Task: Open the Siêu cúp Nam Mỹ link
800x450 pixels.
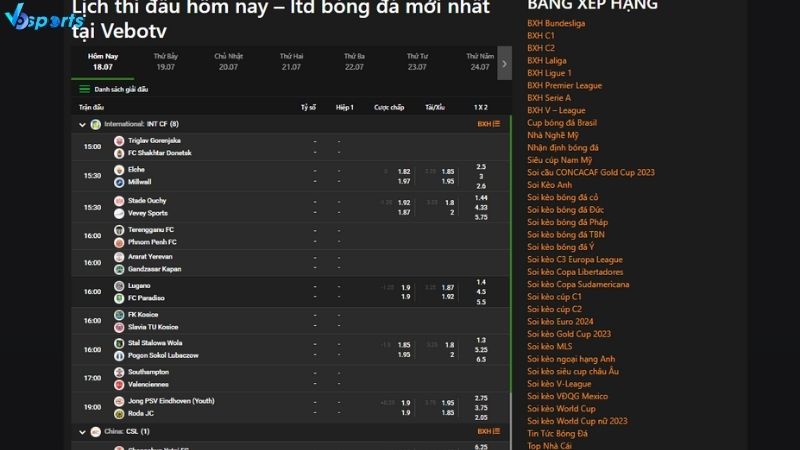Action: [x=559, y=160]
